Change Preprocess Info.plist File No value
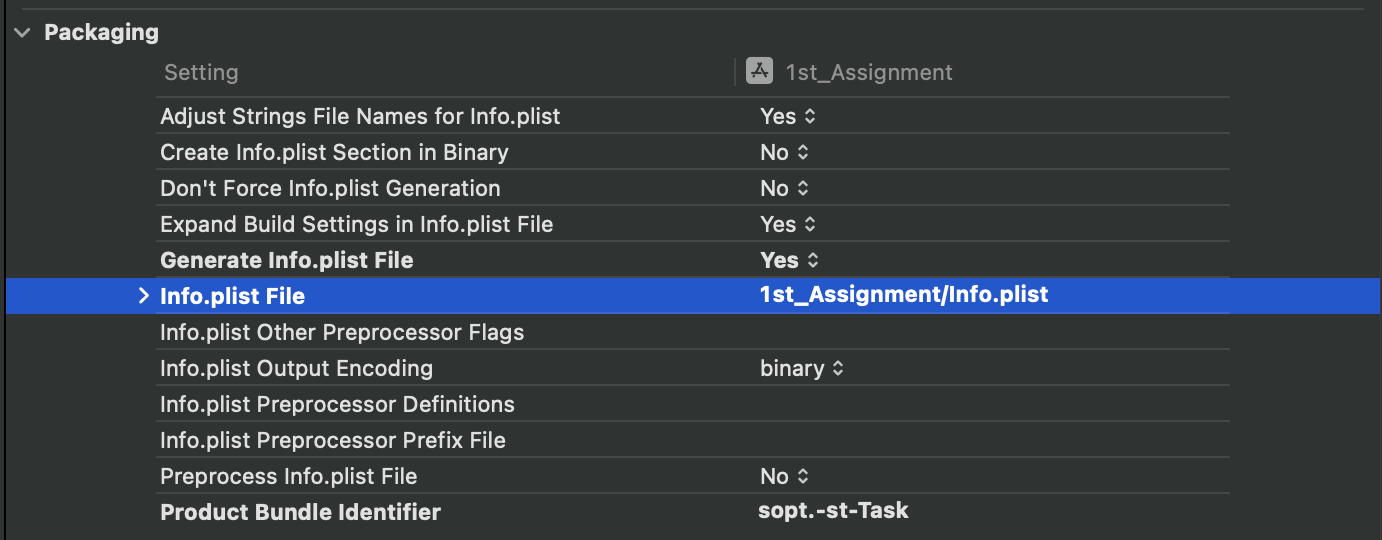This screenshot has width=1382, height=540. coord(784,476)
